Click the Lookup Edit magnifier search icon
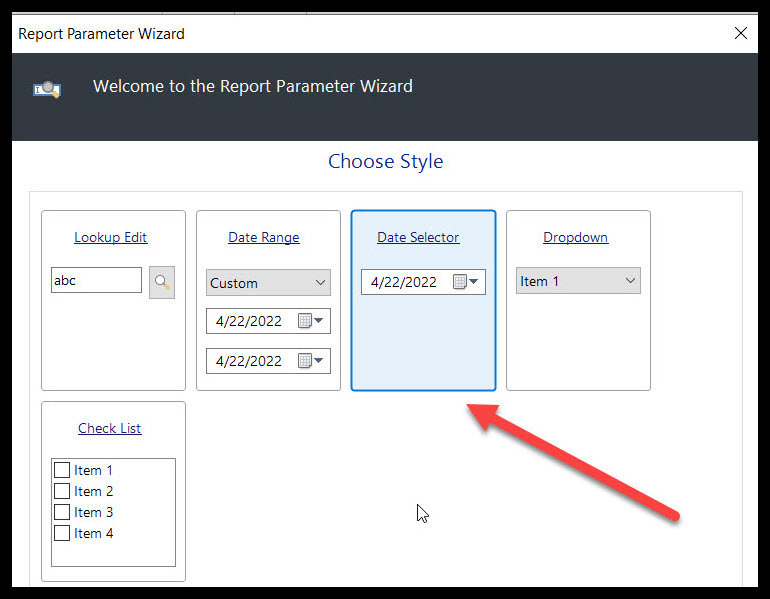 [162, 283]
